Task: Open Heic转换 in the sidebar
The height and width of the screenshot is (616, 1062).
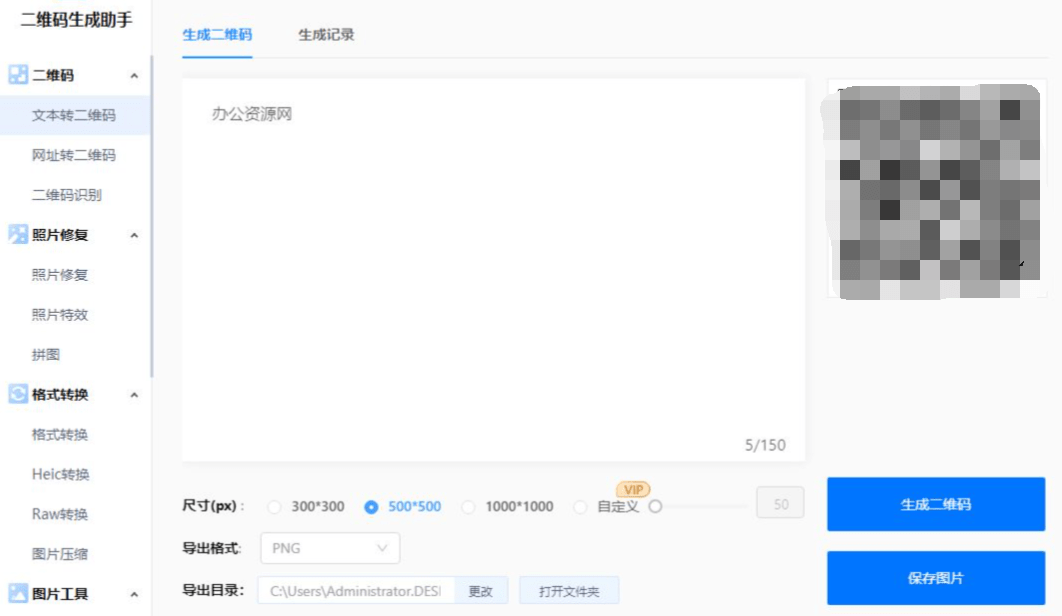Action: pyautogui.click(x=75, y=474)
